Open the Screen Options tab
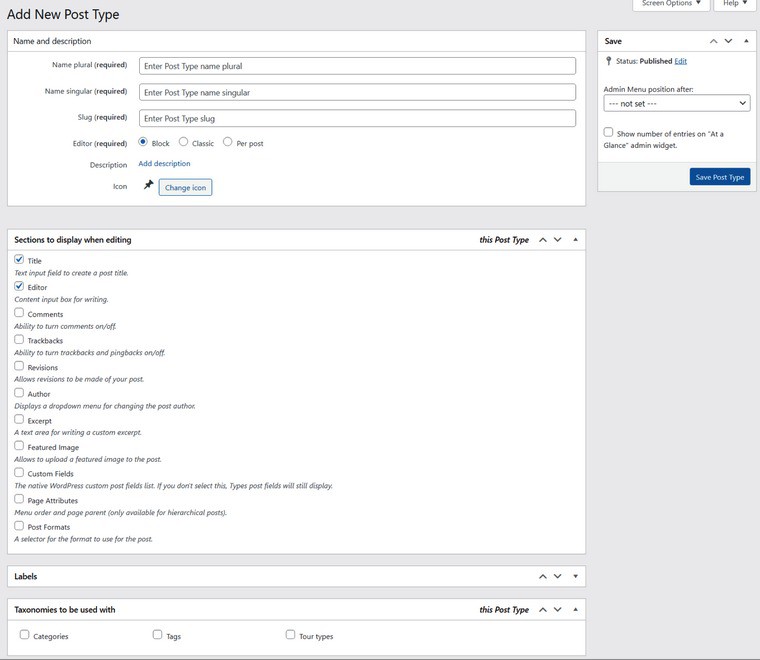The width and height of the screenshot is (760, 660). [671, 4]
